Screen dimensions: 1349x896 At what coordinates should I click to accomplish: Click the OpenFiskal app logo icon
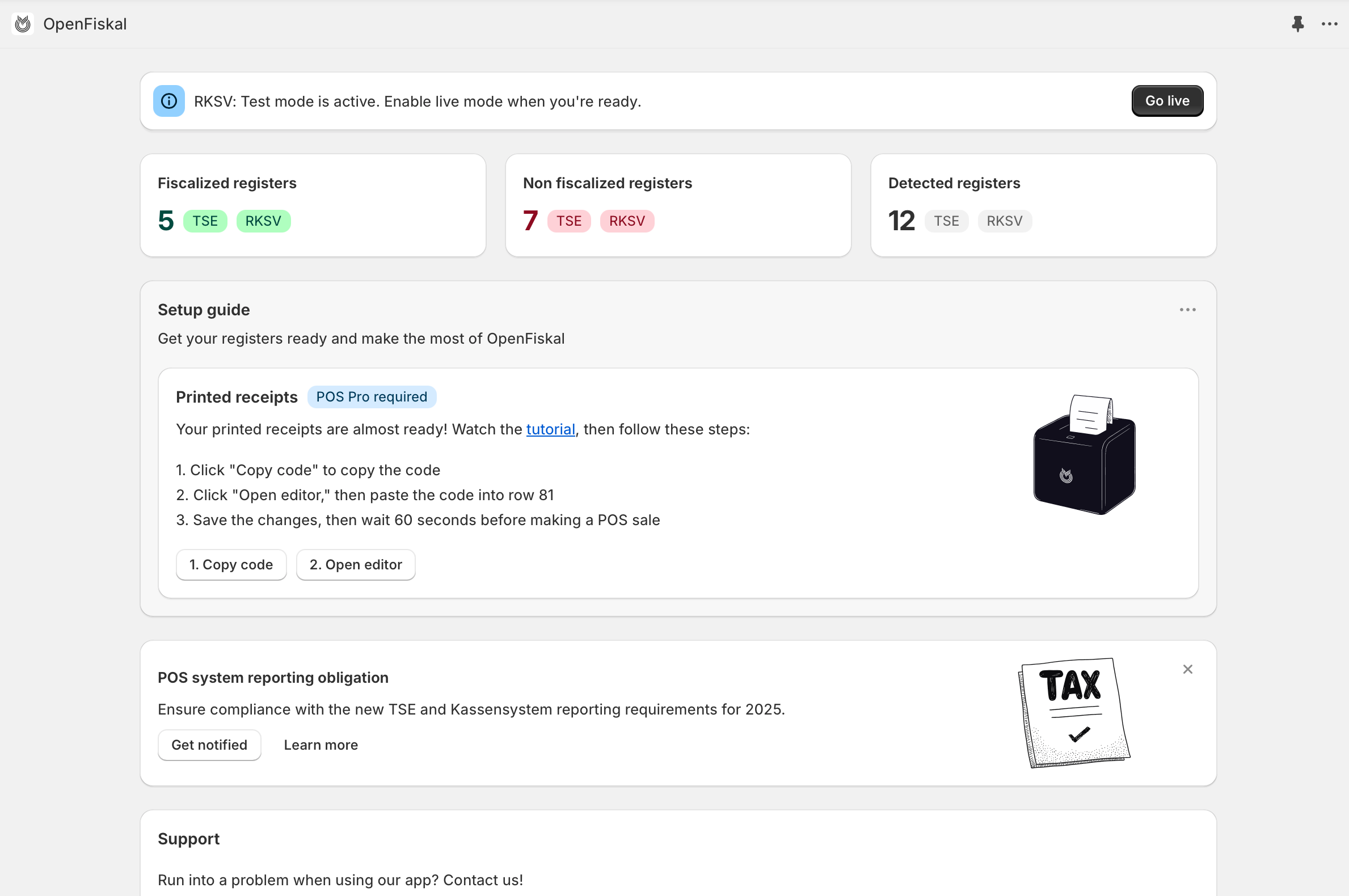(x=23, y=24)
